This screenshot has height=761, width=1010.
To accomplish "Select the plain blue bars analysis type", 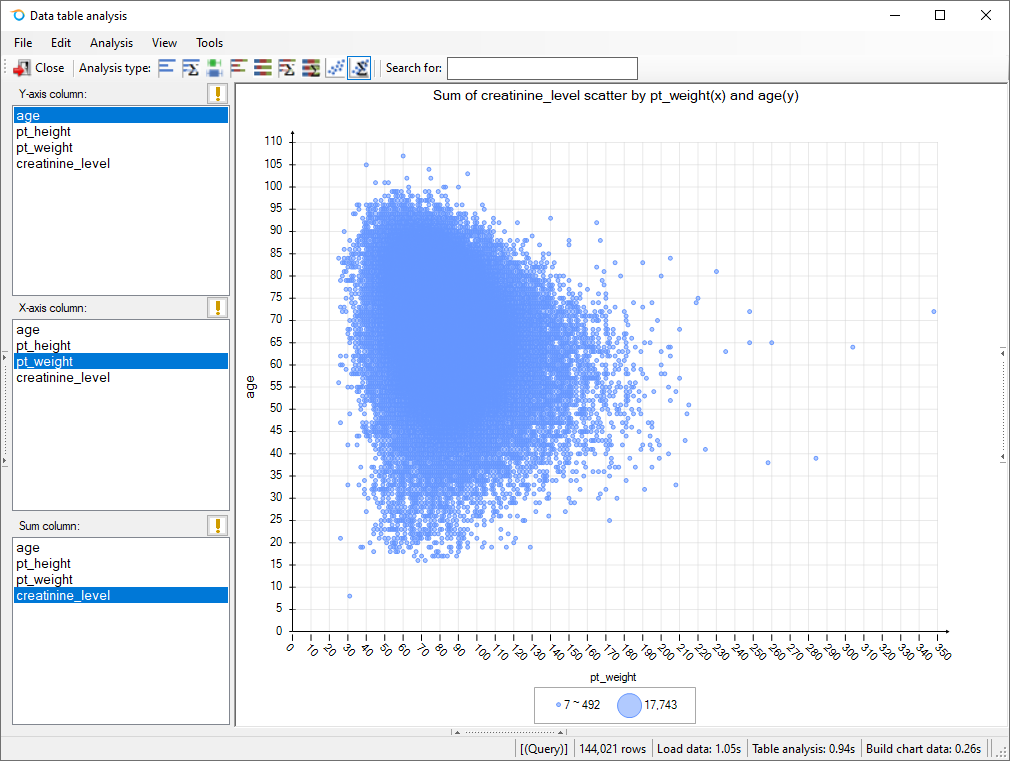I will click(166, 68).
